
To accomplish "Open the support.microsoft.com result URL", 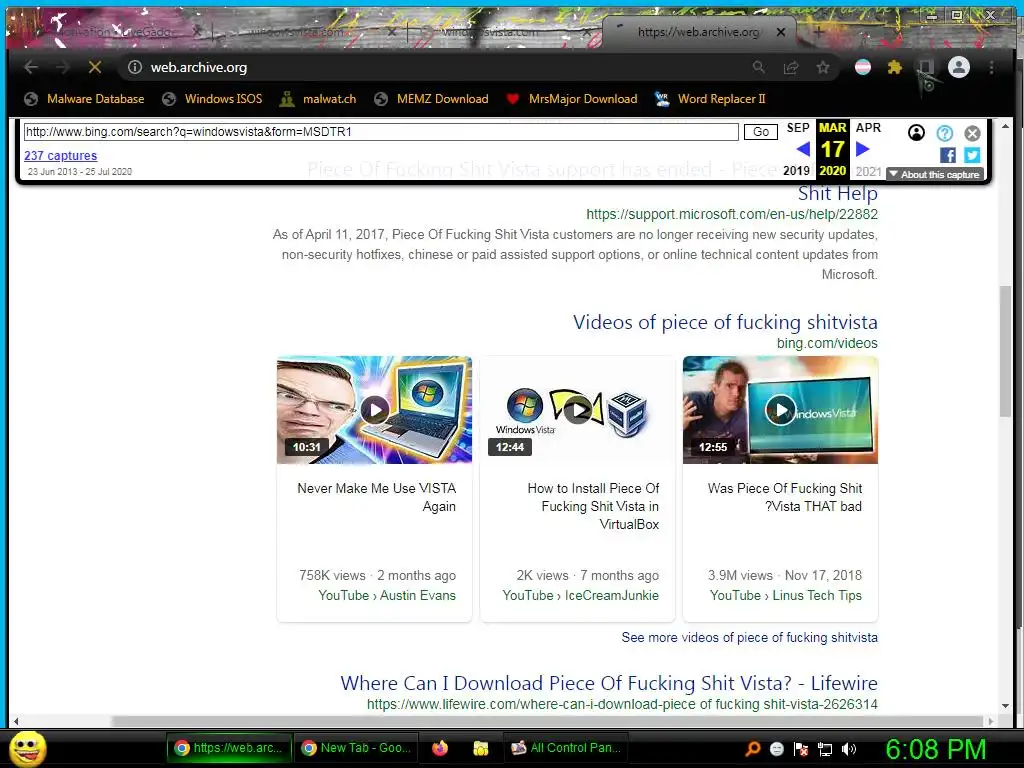I will 731,214.
